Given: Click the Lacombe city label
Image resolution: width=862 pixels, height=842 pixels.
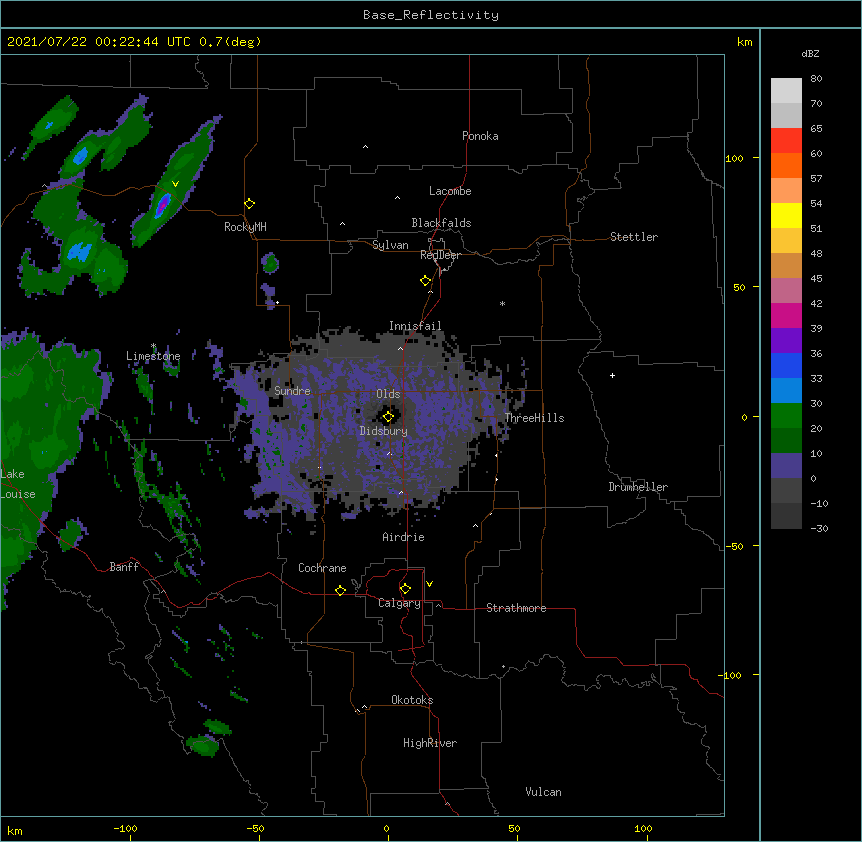Looking at the screenshot, I should coord(450,191).
